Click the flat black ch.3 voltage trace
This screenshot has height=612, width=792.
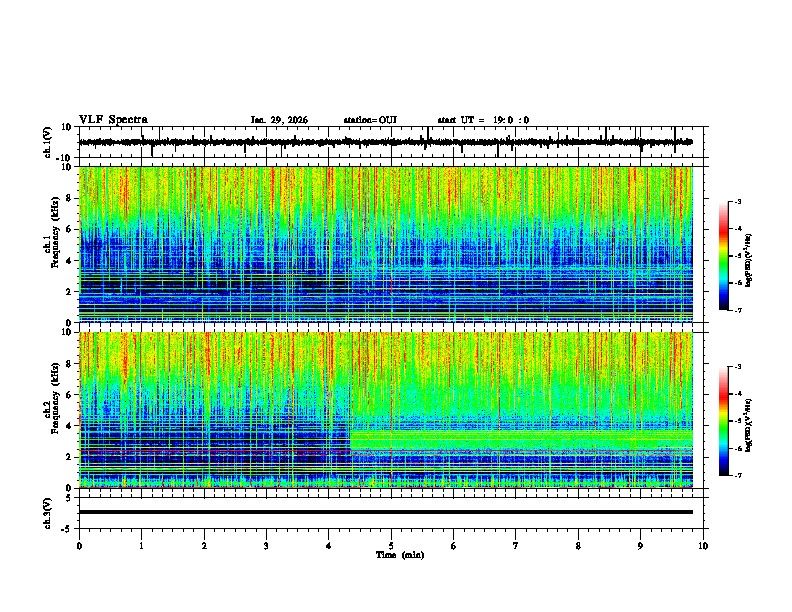click(x=386, y=512)
